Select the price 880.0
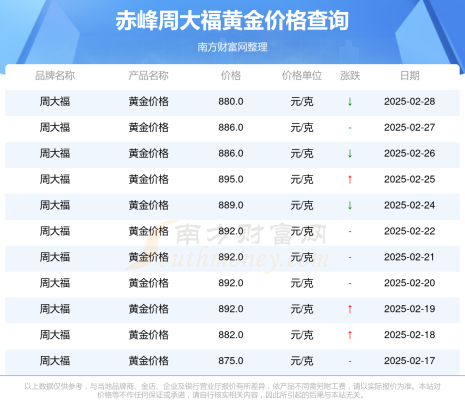The width and height of the screenshot is (465, 400). [231, 102]
